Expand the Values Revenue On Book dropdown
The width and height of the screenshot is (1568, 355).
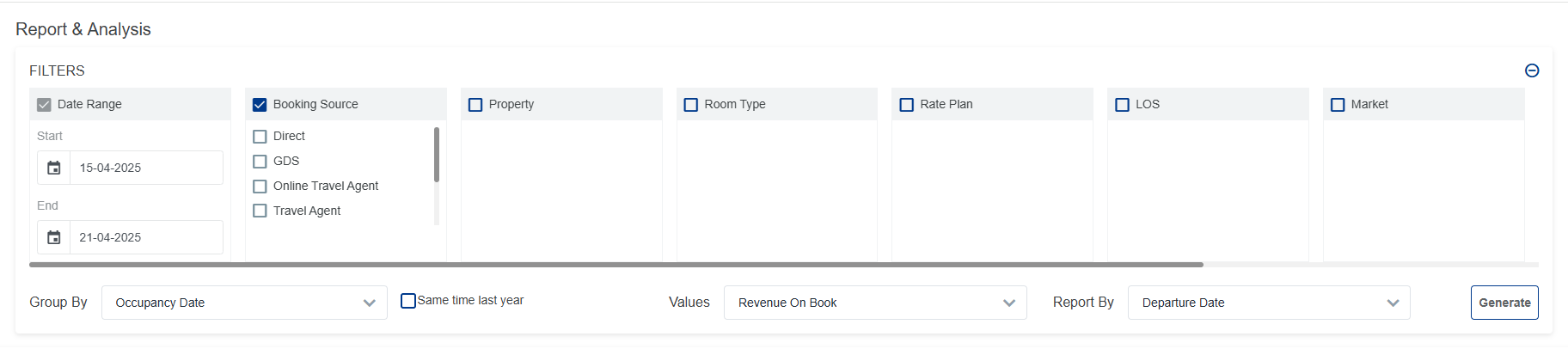(x=875, y=303)
